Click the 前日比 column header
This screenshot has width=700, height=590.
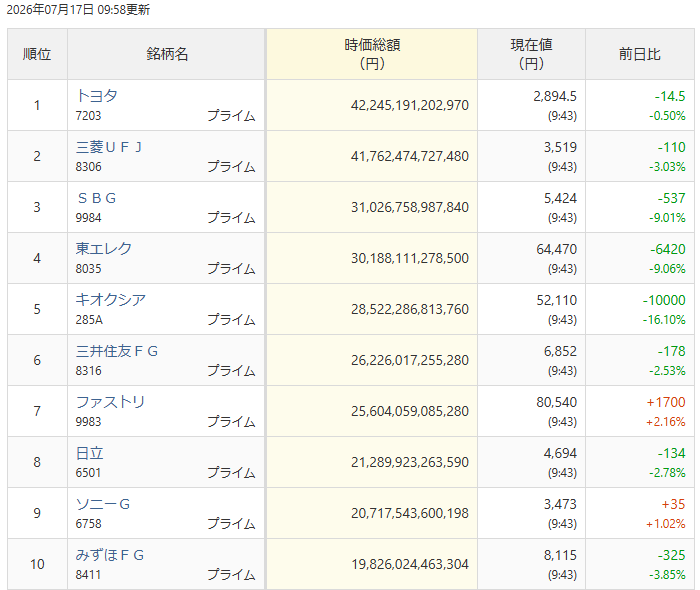pyautogui.click(x=640, y=54)
